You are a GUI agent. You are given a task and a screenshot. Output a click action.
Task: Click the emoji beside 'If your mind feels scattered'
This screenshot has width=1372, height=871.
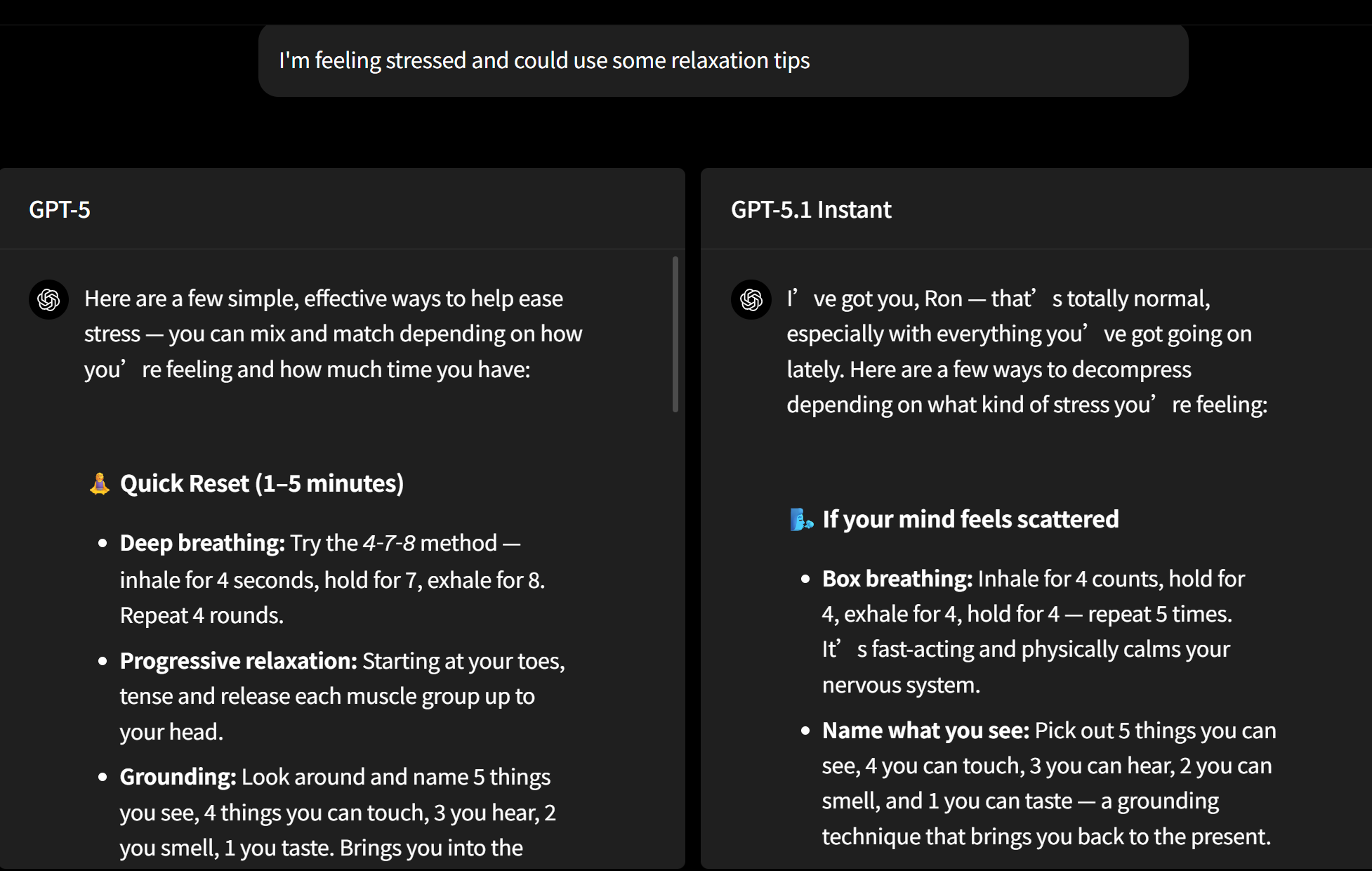(x=801, y=520)
